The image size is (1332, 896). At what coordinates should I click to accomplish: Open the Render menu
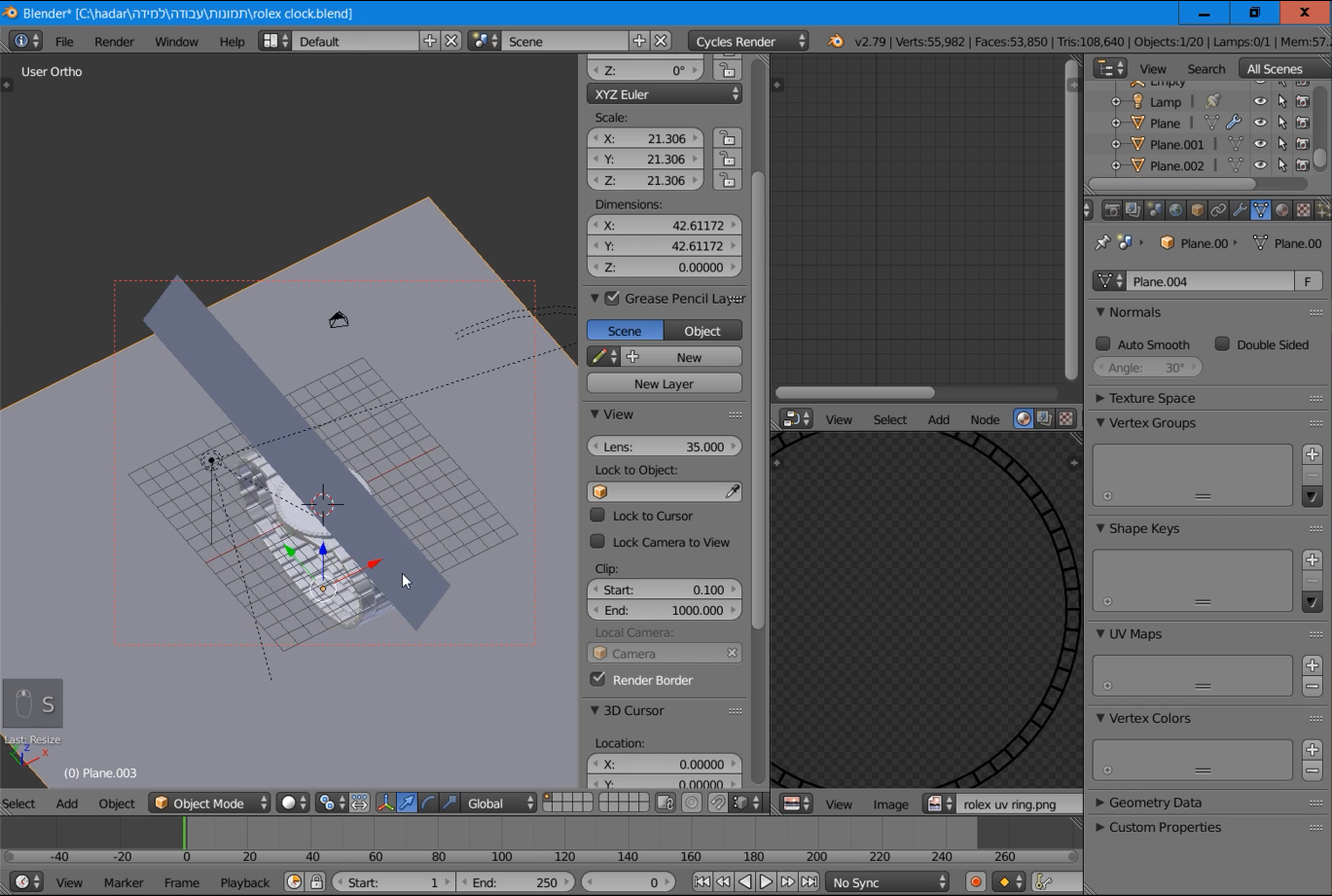tap(114, 42)
